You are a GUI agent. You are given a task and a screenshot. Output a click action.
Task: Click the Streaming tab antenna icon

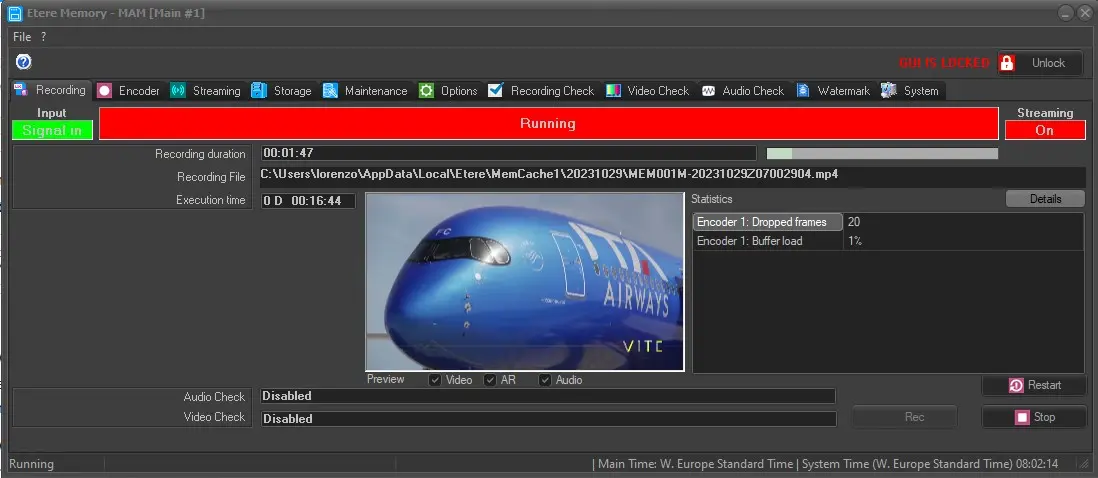(x=178, y=91)
